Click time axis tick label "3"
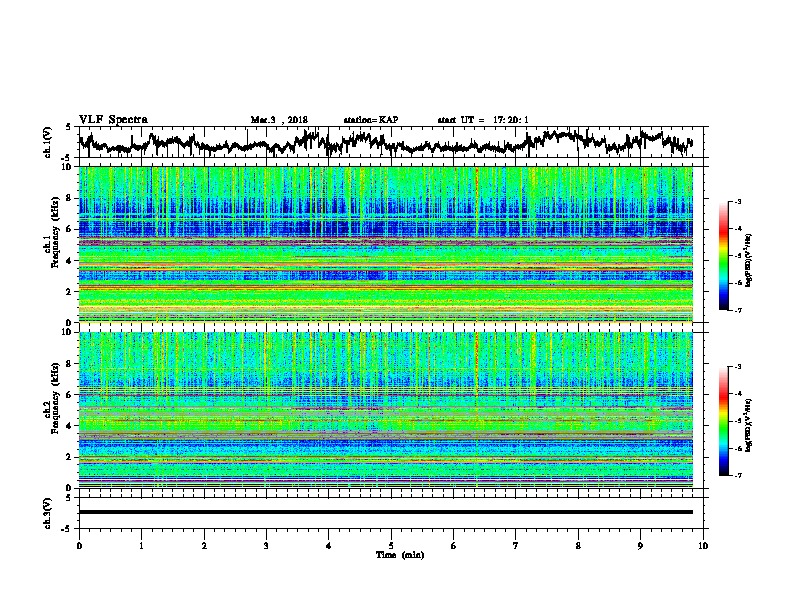This screenshot has width=792, height=612. coord(266,546)
